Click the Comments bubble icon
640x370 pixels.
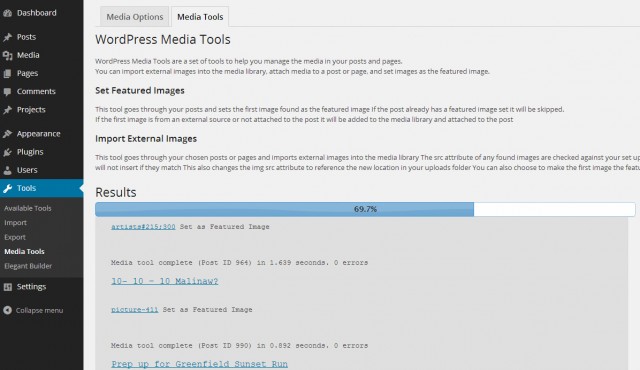pos(7,92)
